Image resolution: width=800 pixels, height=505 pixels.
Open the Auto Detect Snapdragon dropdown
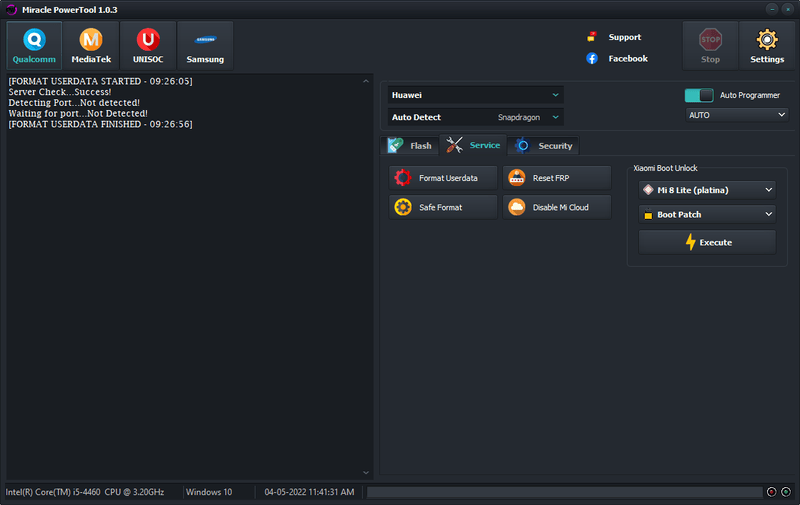[x=475, y=117]
